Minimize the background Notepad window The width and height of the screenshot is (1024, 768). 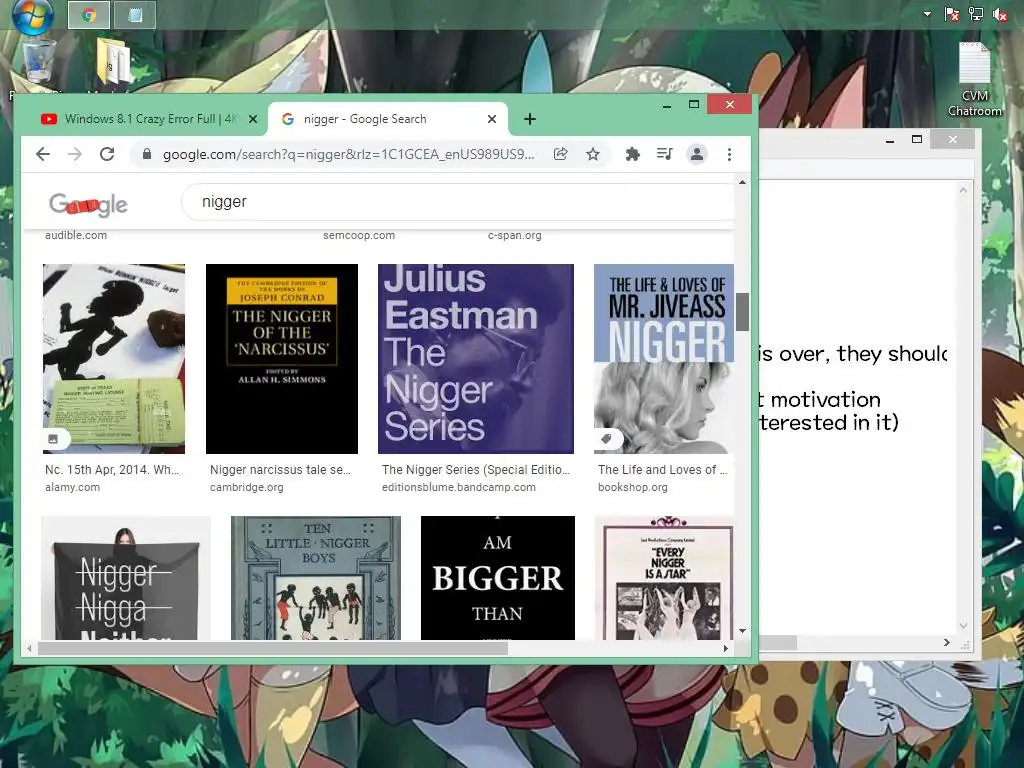point(889,140)
